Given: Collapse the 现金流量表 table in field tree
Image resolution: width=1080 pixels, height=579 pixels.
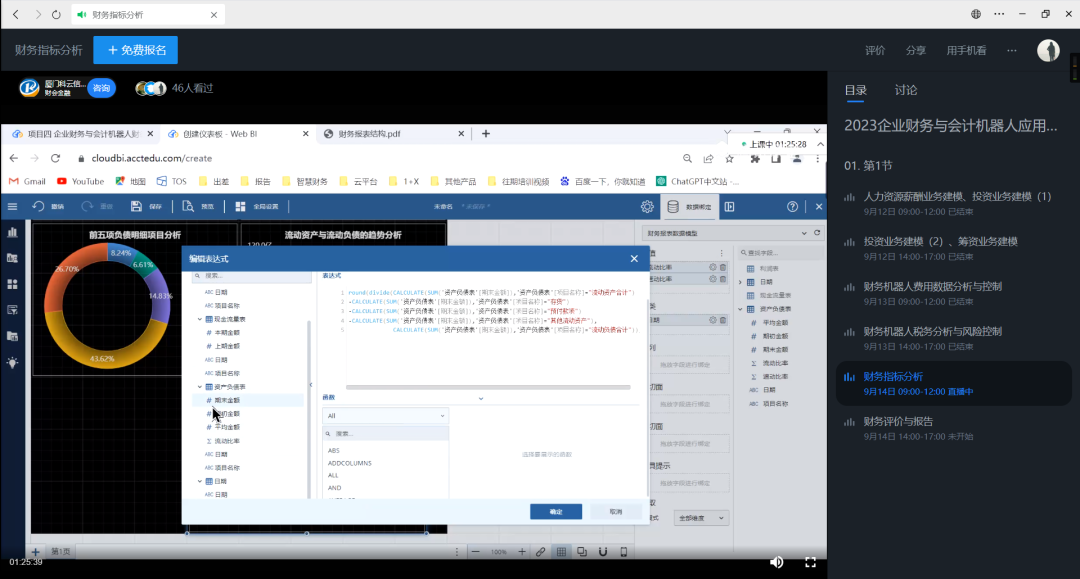Looking at the screenshot, I should (x=200, y=319).
